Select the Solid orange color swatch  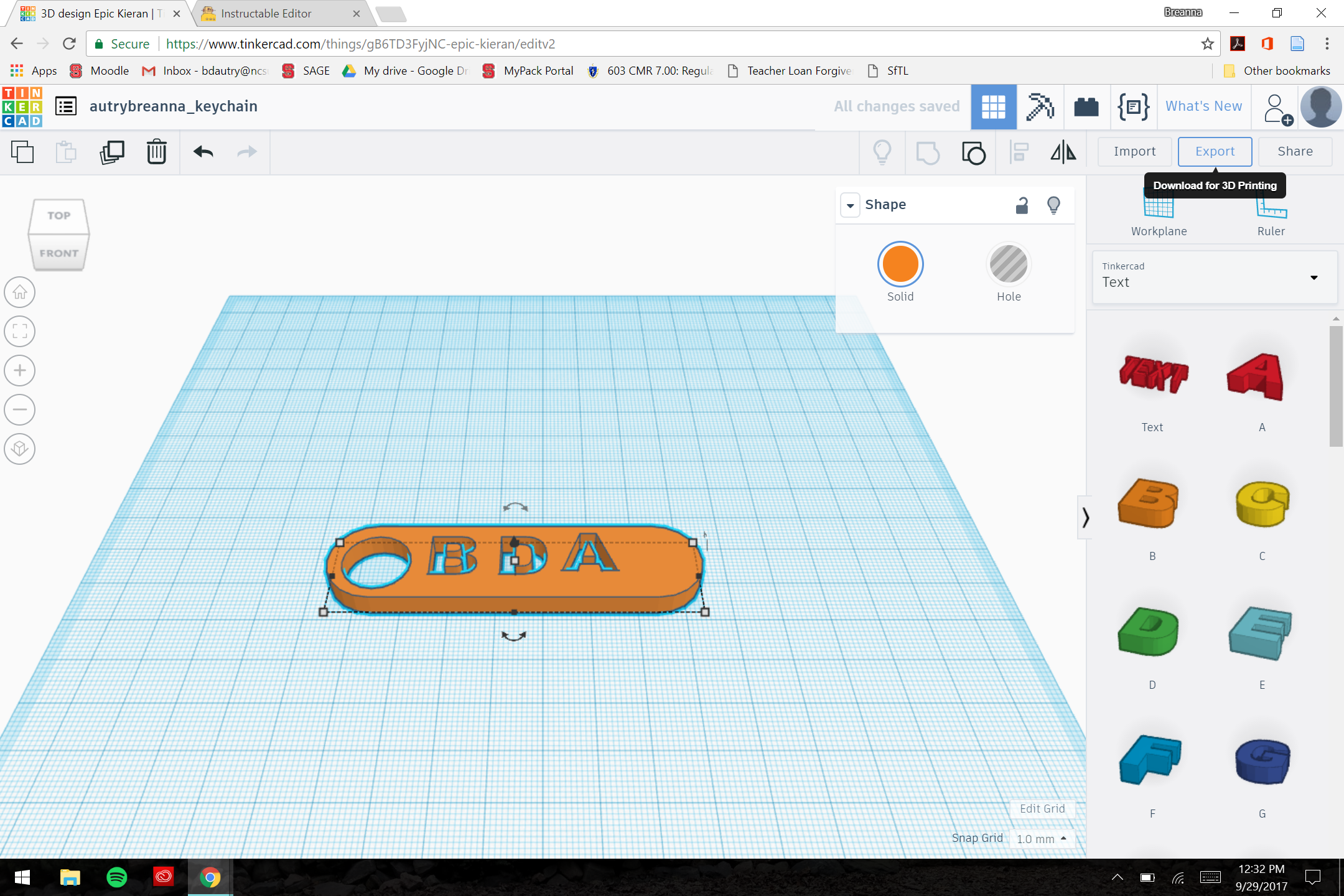pos(900,264)
